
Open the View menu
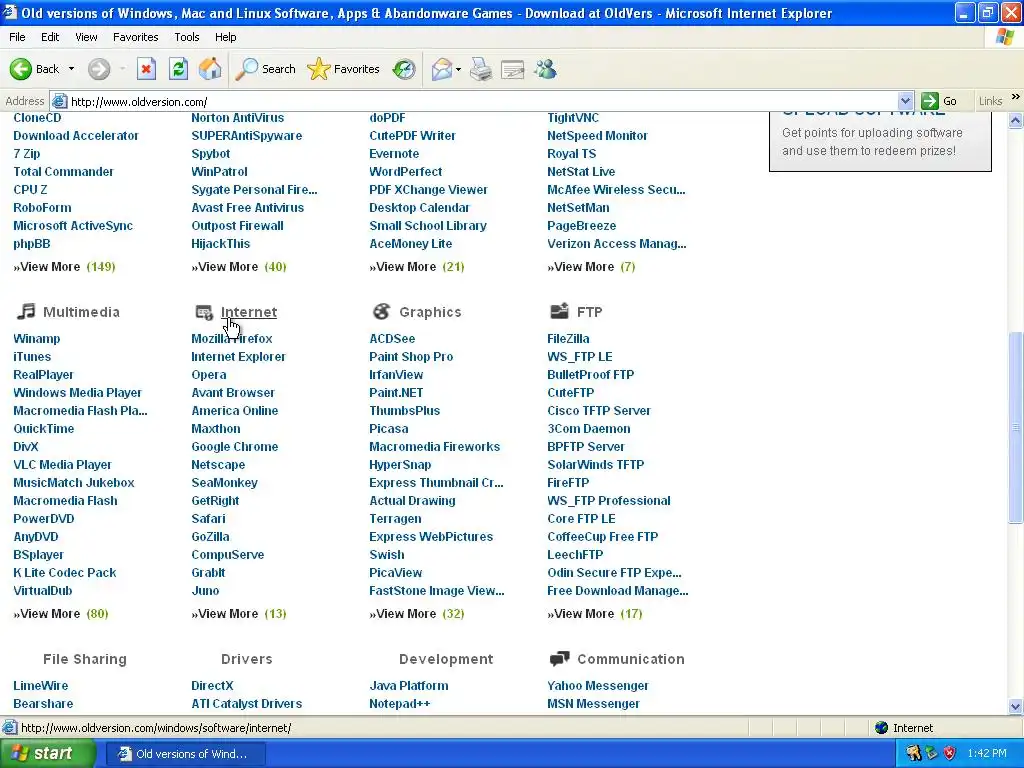coord(86,37)
